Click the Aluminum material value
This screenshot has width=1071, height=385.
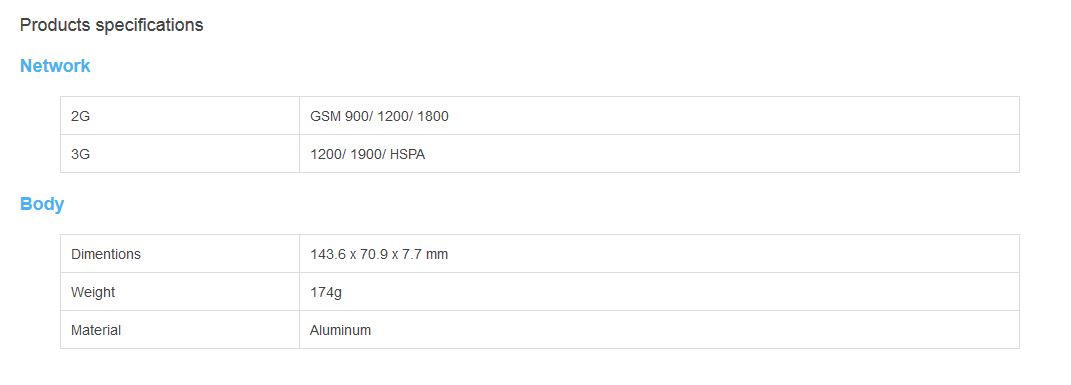tap(340, 330)
